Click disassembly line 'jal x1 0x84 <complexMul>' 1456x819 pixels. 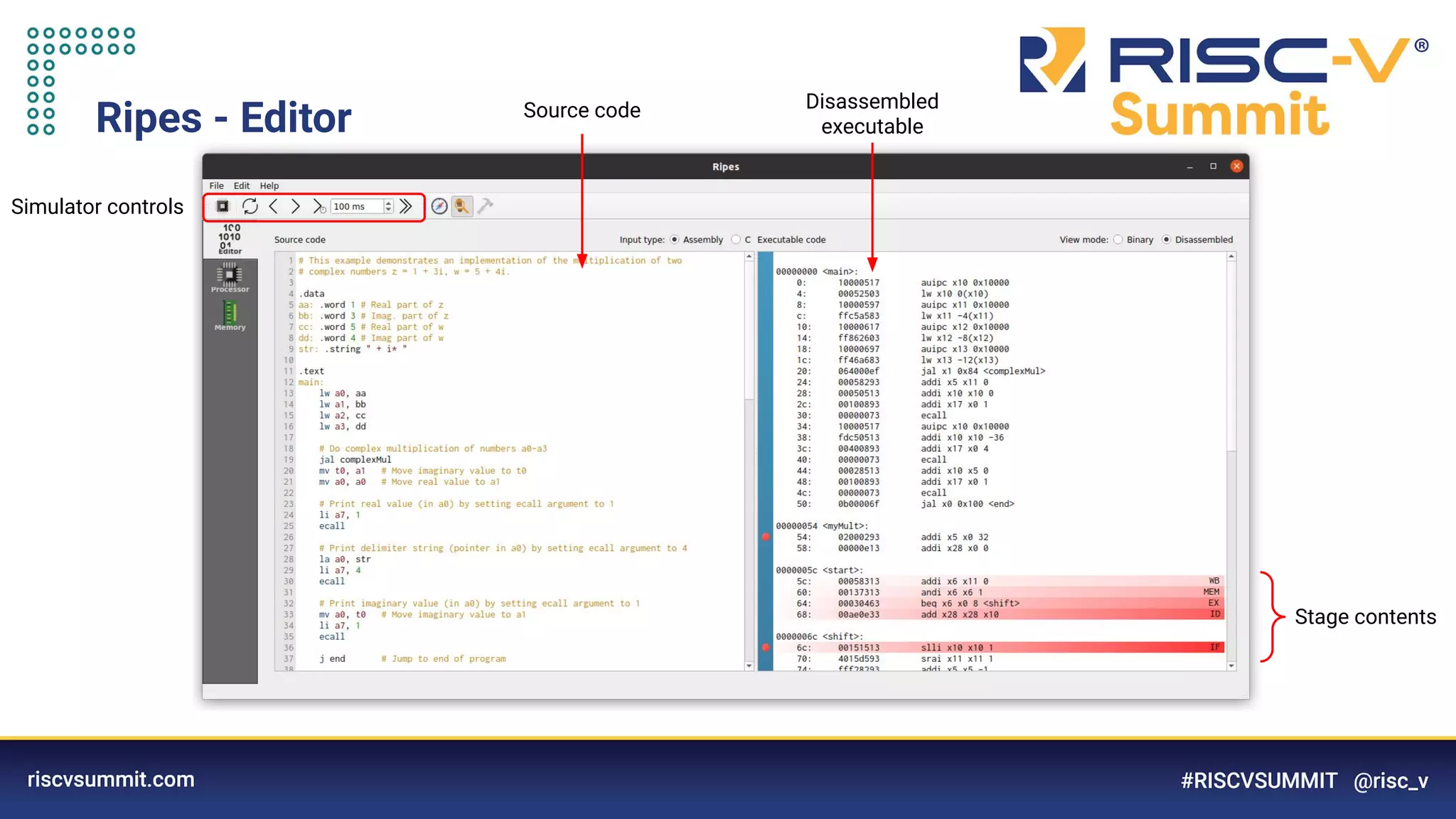point(983,371)
